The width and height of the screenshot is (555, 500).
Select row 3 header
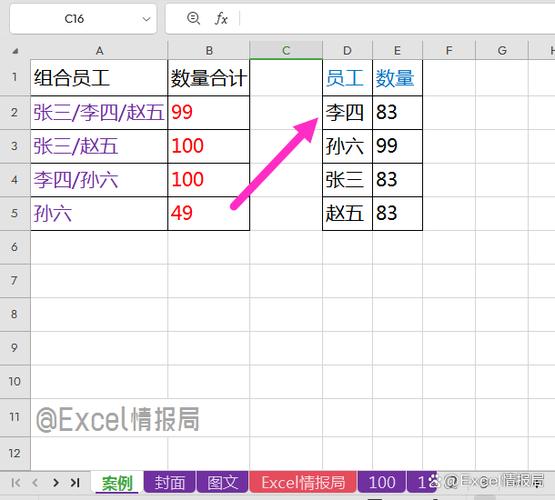click(15, 146)
